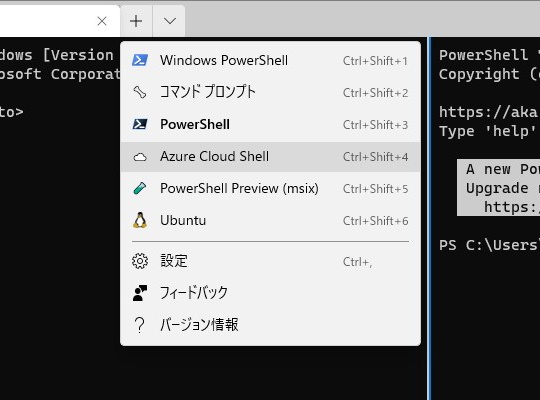This screenshot has height=400, width=540.
Task: Click the blue pane divider between terminals
Action: (429, 218)
